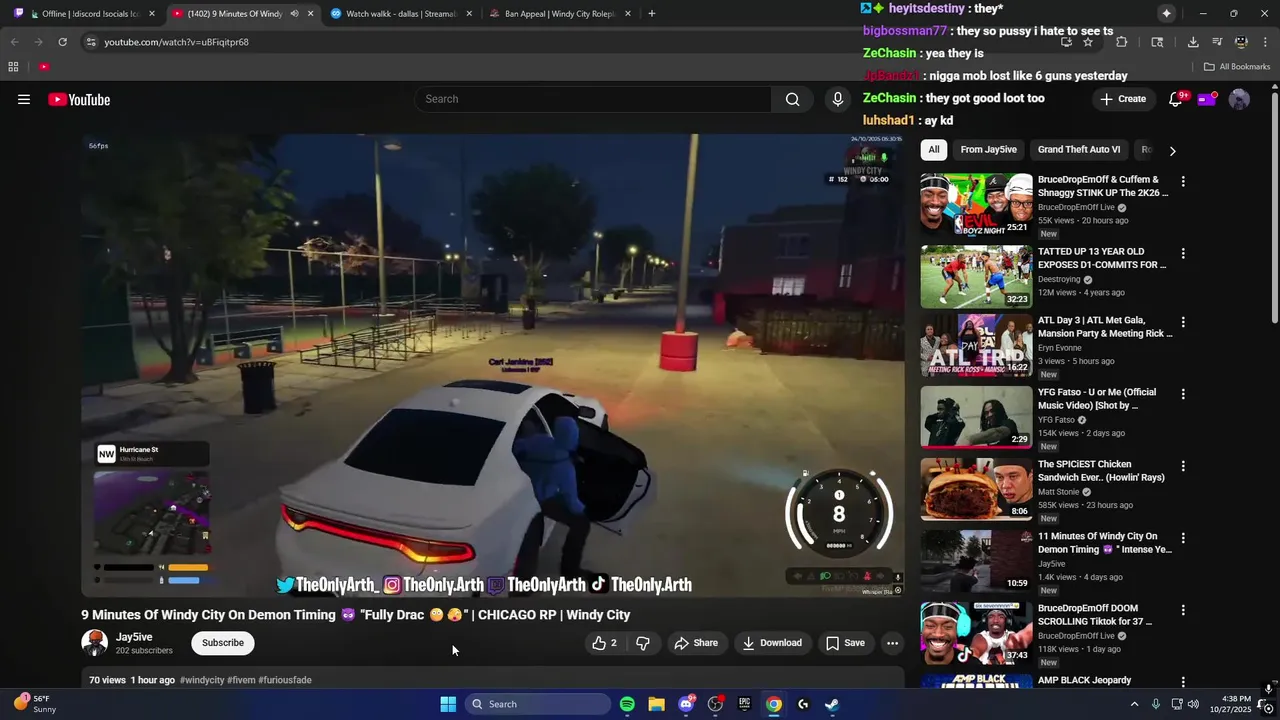Open options for the SPICIEST Chicken Sandwich video
Image resolution: width=1280 pixels, height=720 pixels.
pos(1183,466)
